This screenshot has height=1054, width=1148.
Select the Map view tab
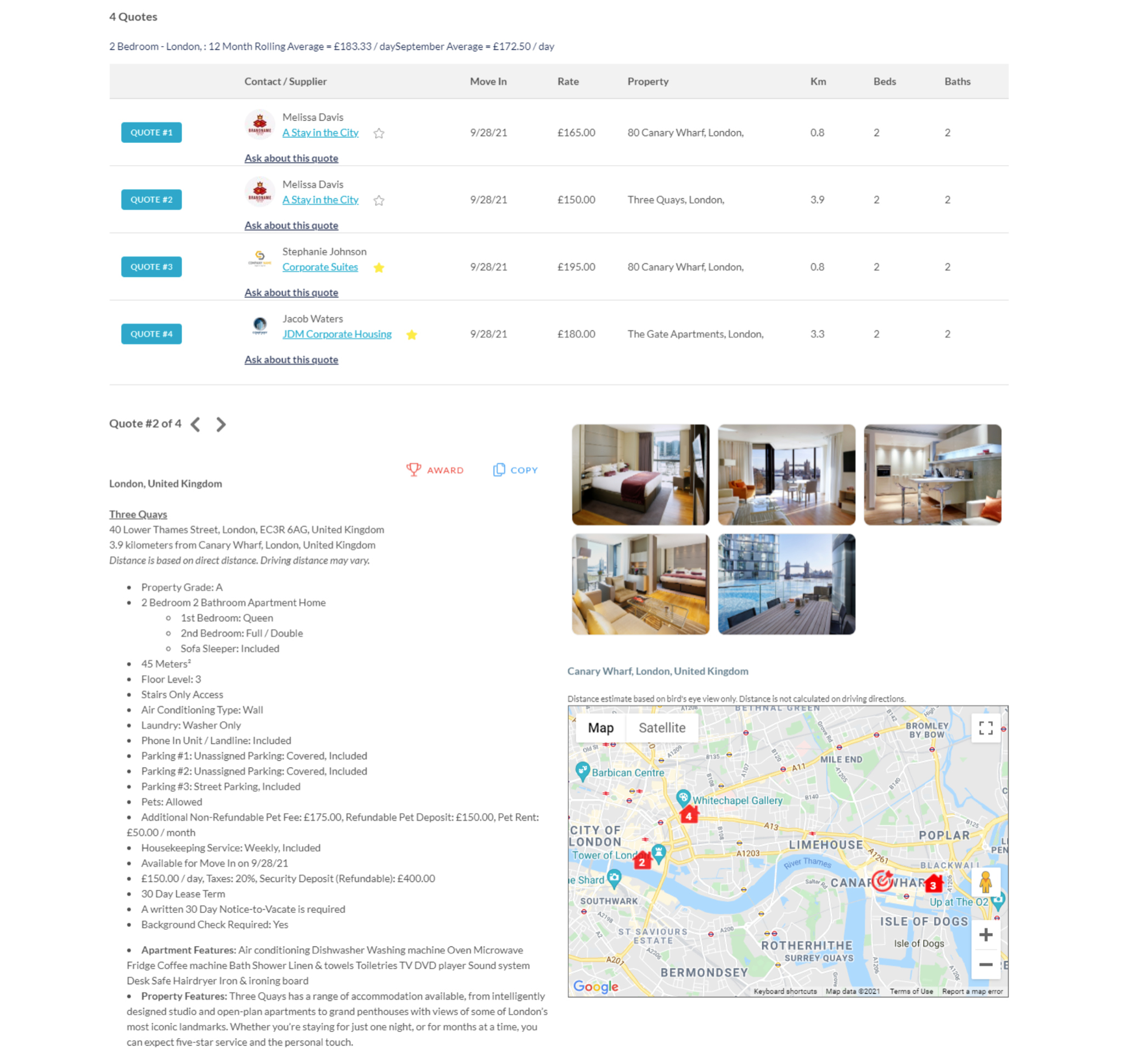[601, 728]
